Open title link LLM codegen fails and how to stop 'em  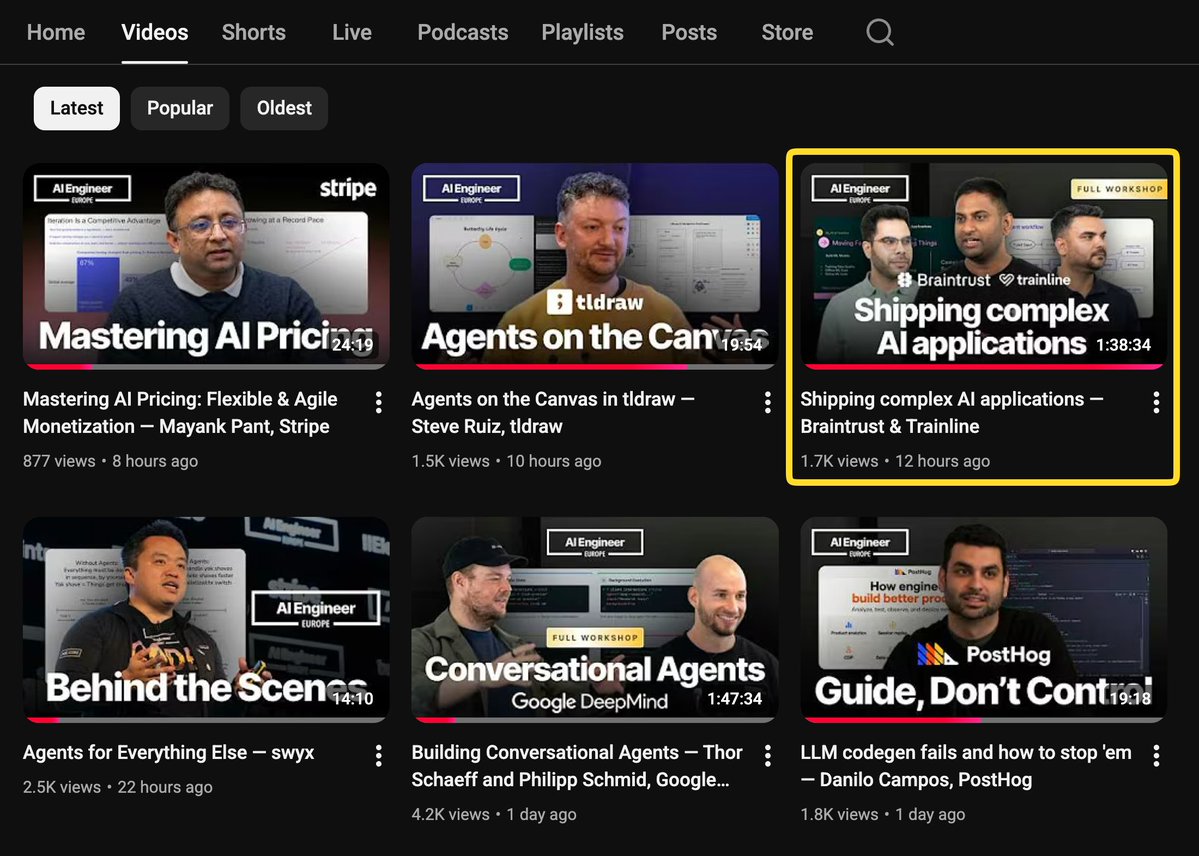(x=967, y=766)
